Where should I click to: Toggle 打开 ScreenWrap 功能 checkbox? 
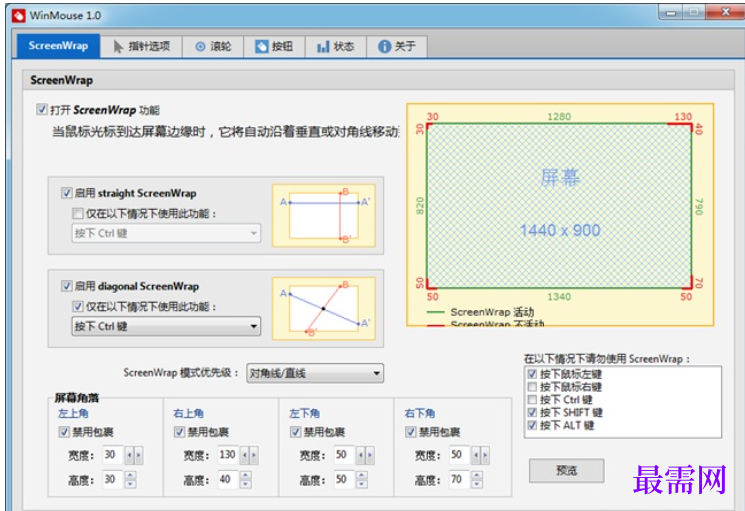[x=42, y=110]
